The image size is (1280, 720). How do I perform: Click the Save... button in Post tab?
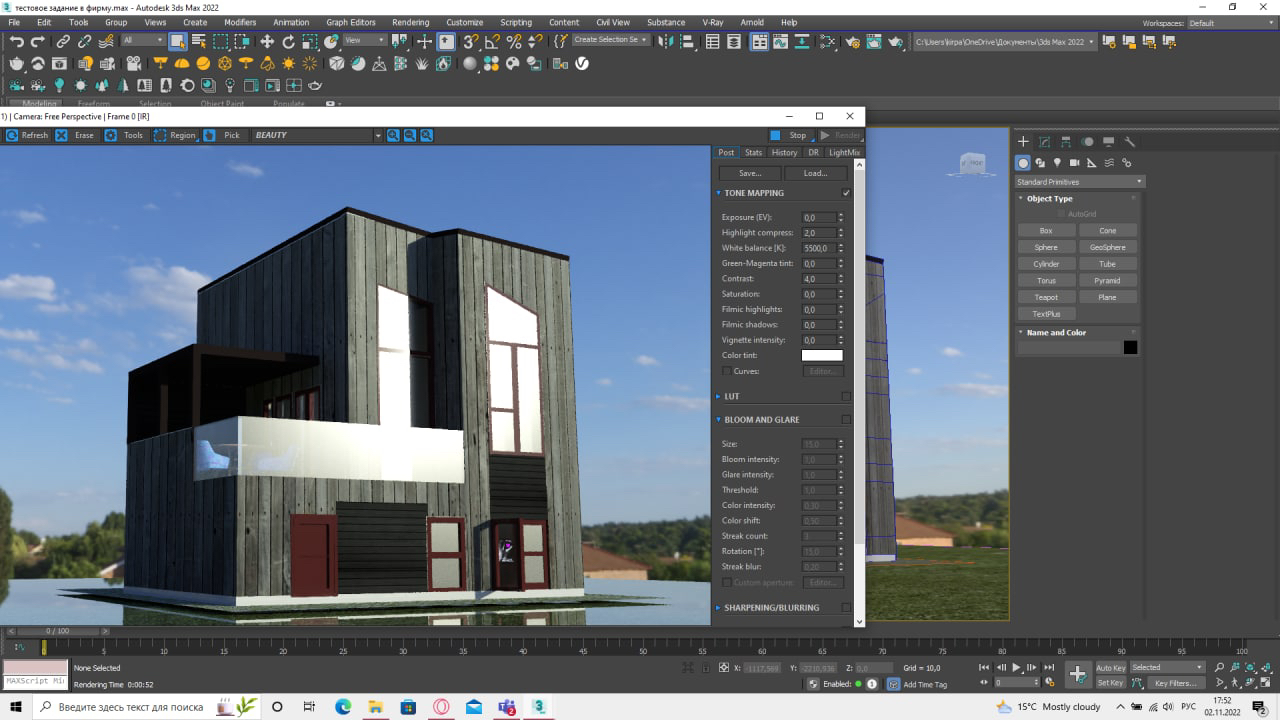coord(750,173)
